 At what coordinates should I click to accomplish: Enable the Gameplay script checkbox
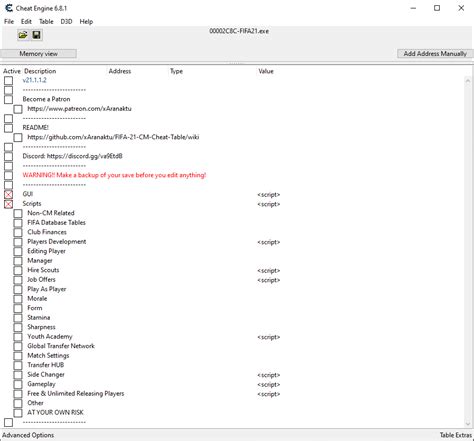pyautogui.click(x=18, y=384)
